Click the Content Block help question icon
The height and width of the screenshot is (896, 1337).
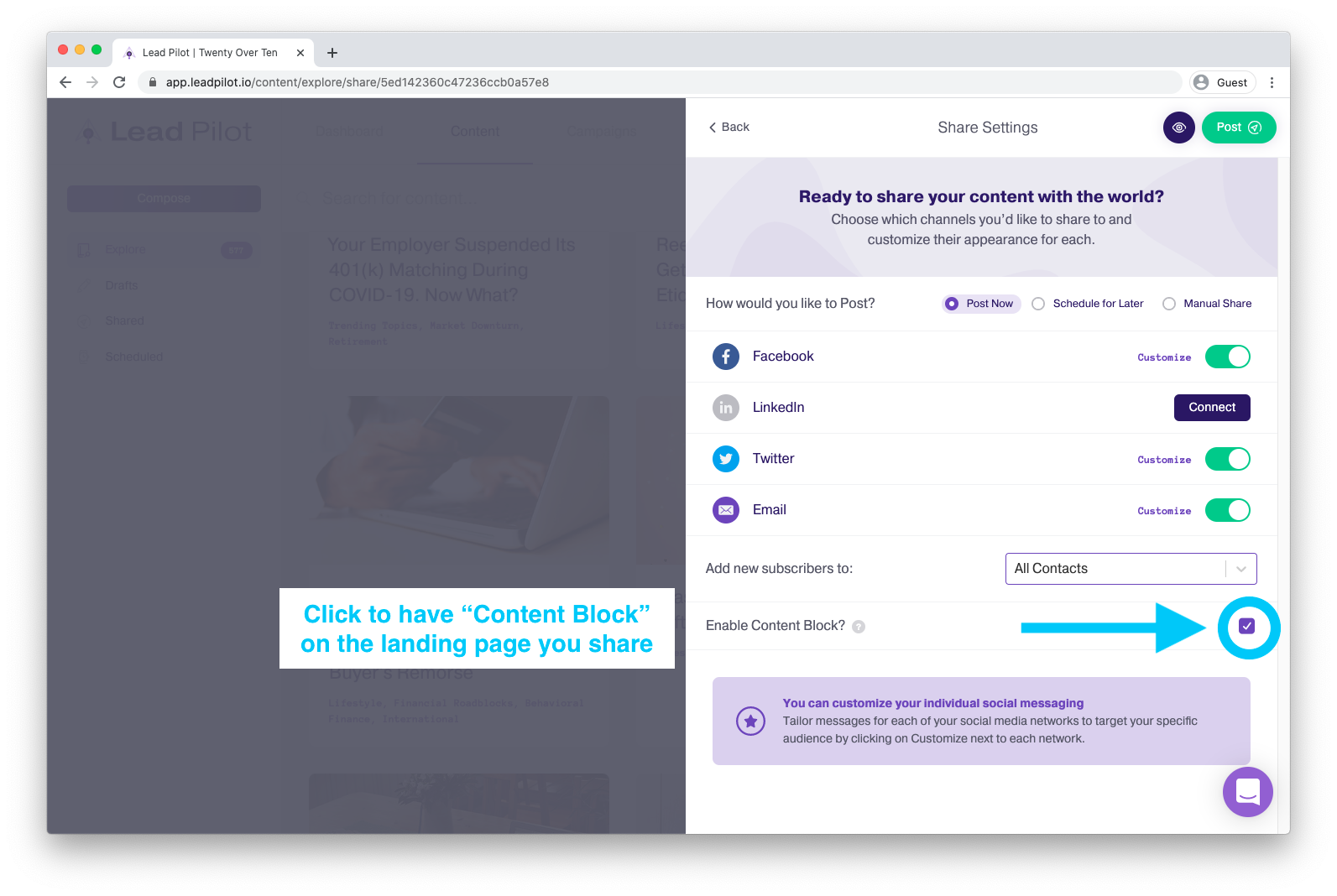point(859,627)
